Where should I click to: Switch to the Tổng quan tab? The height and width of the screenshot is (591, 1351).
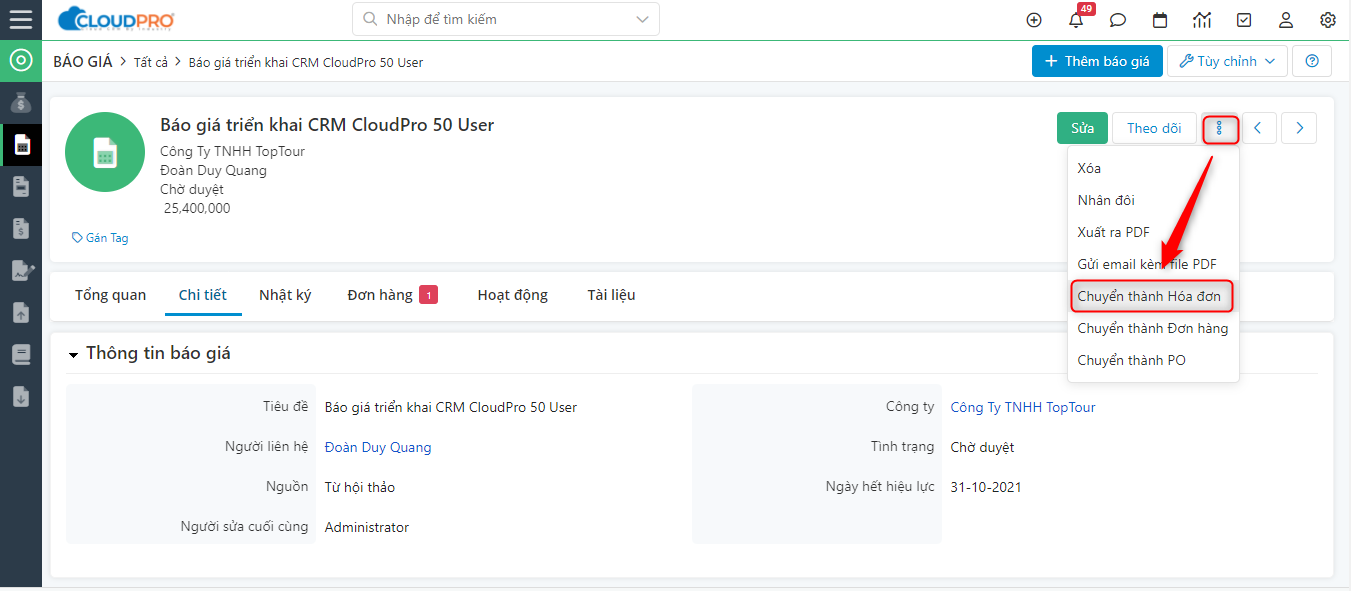110,295
